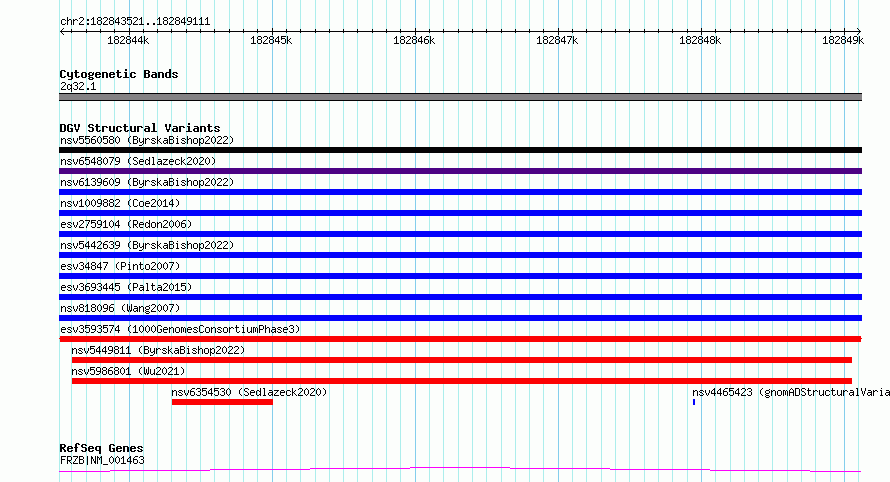Viewport: 890px width, 482px height.
Task: Click the esv34847 (Pinto2007) label
Action: [x=120, y=266]
